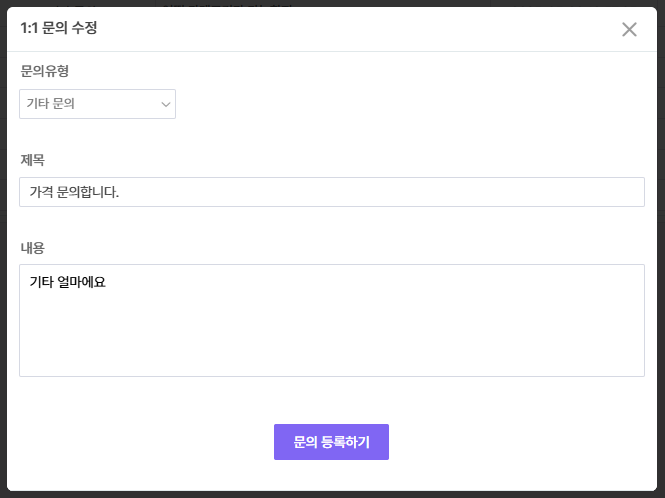The height and width of the screenshot is (498, 665).
Task: Place cursor on the word 가격 in the title
Action: [42, 192]
